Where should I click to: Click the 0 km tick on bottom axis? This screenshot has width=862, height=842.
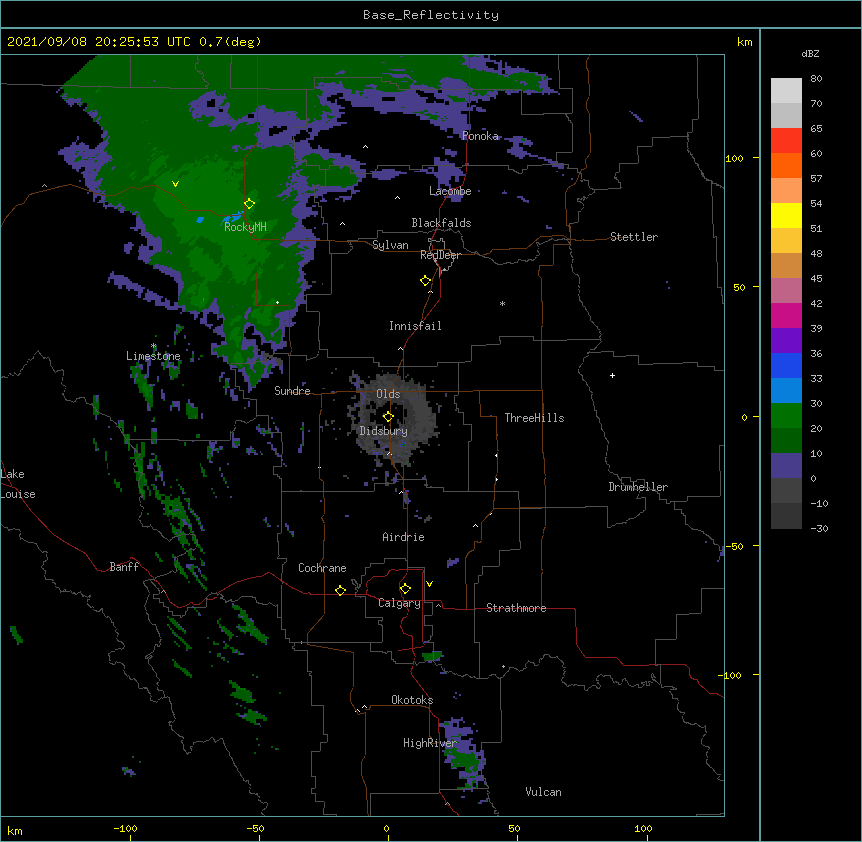click(386, 828)
